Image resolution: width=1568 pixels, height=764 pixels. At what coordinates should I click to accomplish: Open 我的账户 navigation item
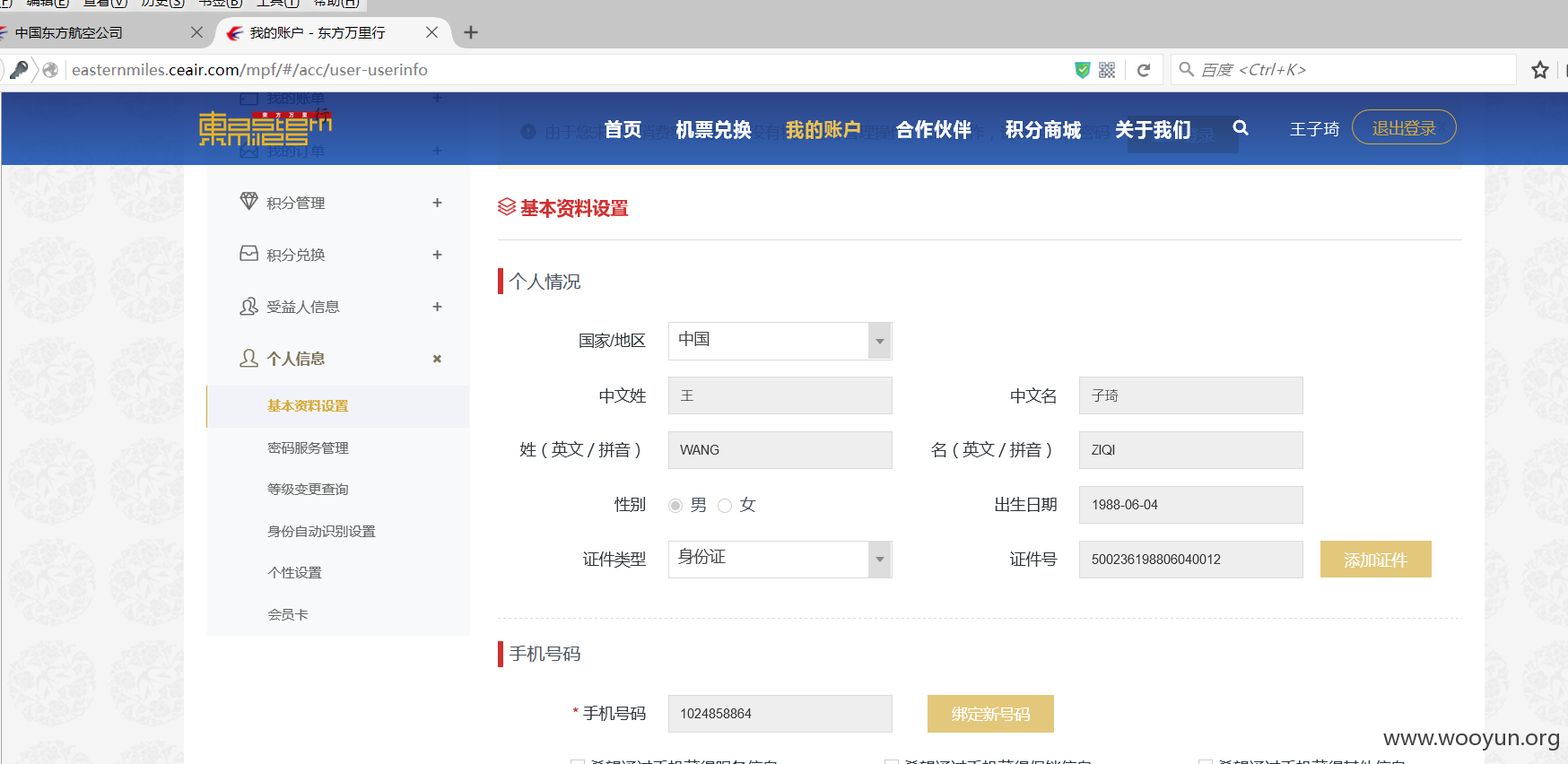[x=823, y=130]
